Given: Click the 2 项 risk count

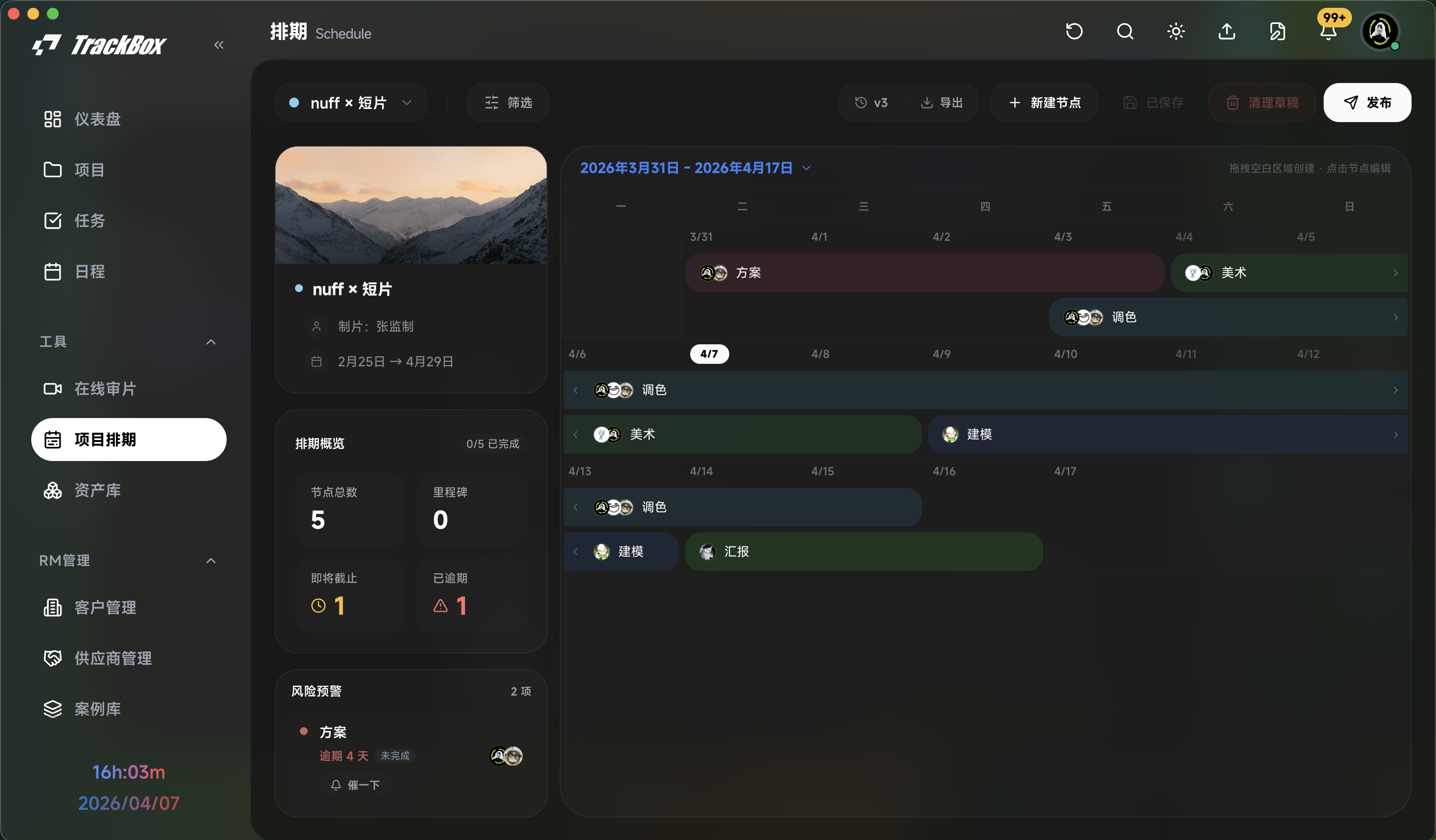Looking at the screenshot, I should (x=520, y=692).
